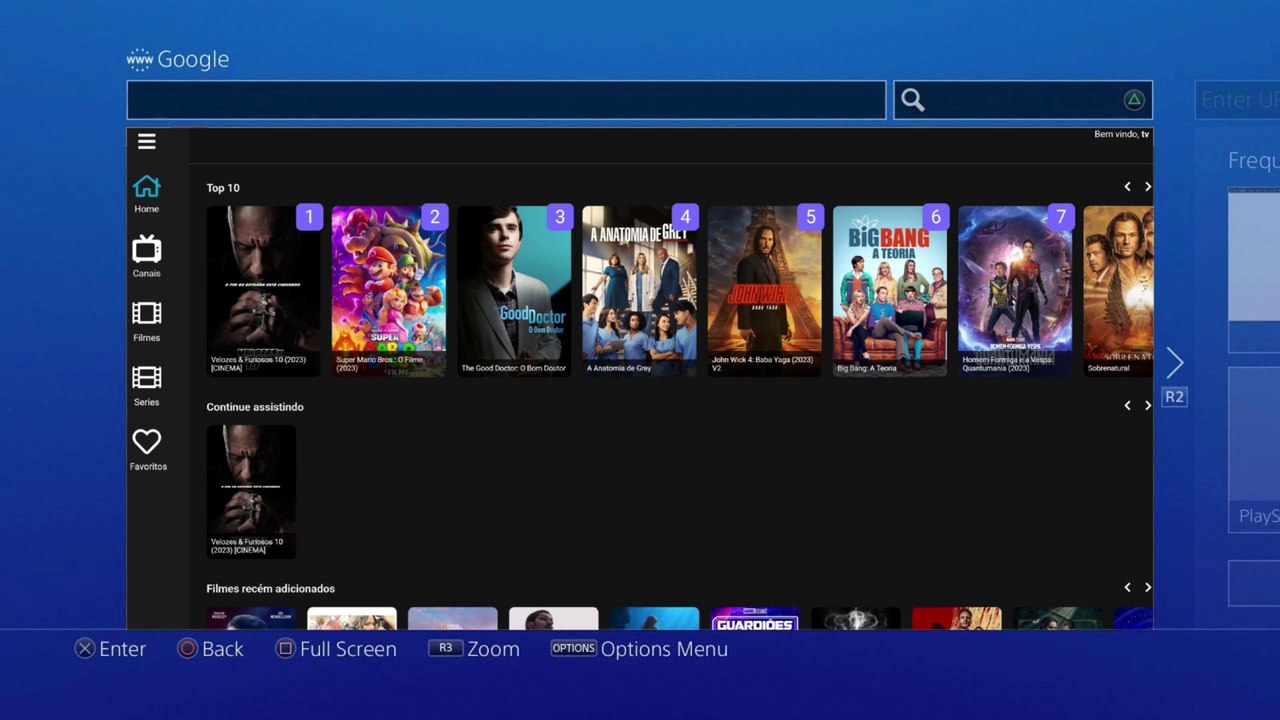Click the OPTIONS Options Menu hint
Viewport: 1280px width, 720px height.
coord(640,649)
